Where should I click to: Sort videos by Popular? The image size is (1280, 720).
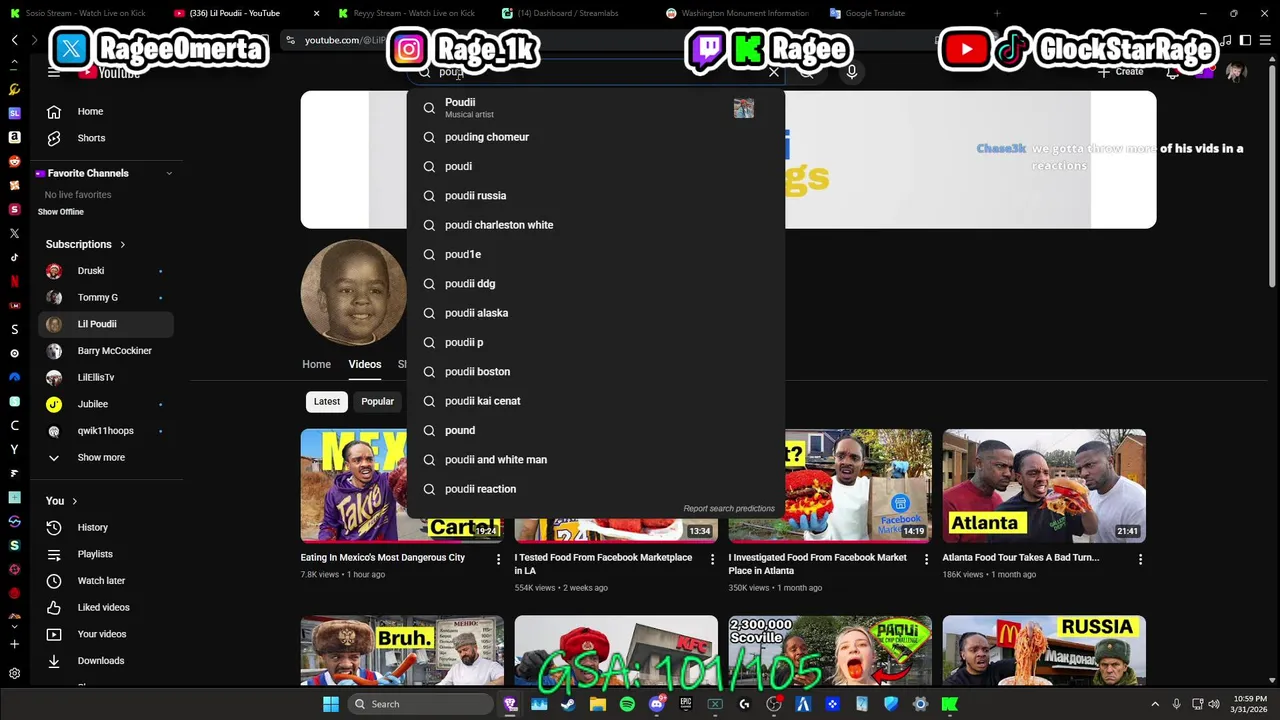tap(377, 401)
